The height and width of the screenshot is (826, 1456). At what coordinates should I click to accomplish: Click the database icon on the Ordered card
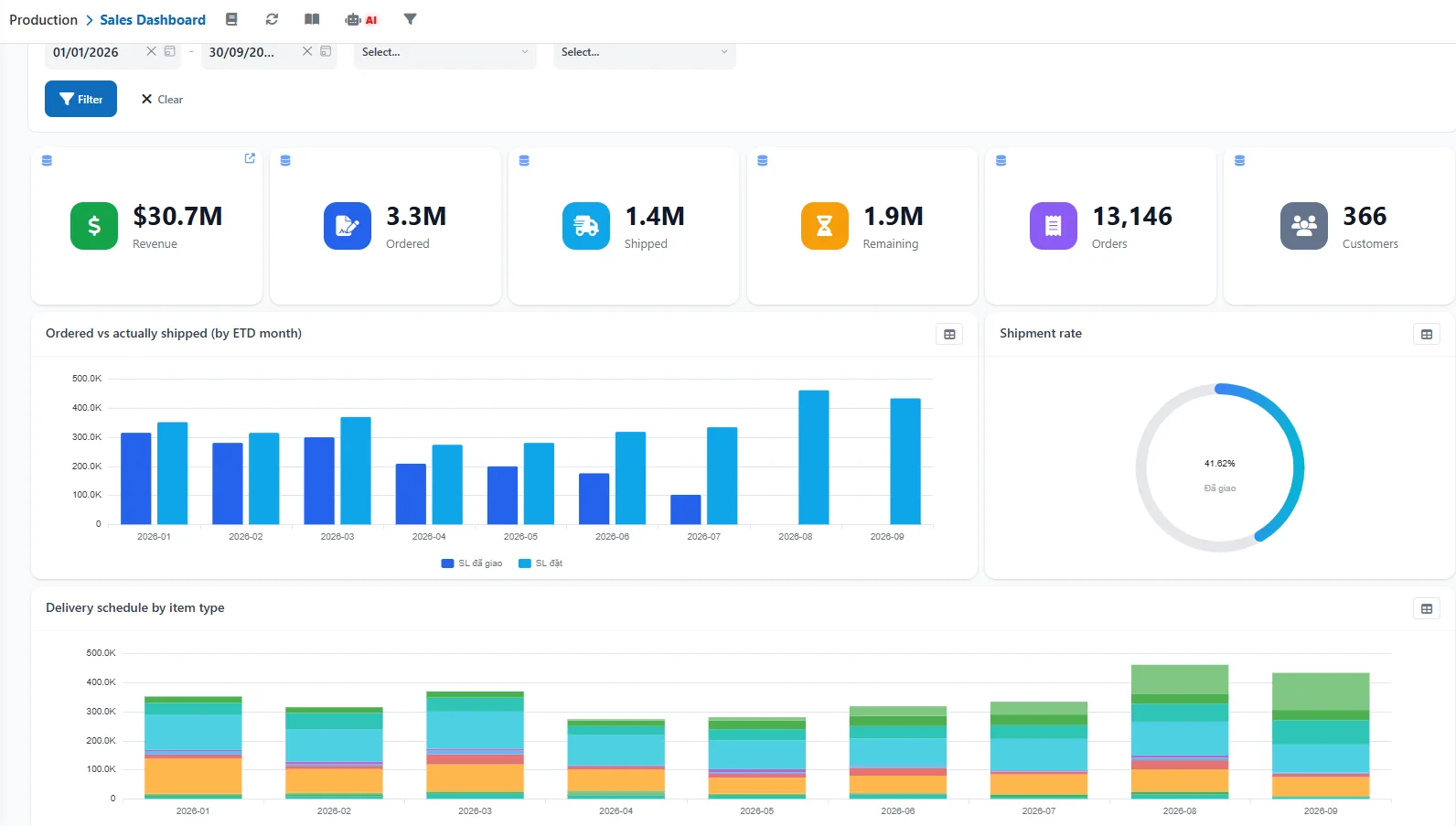click(285, 160)
